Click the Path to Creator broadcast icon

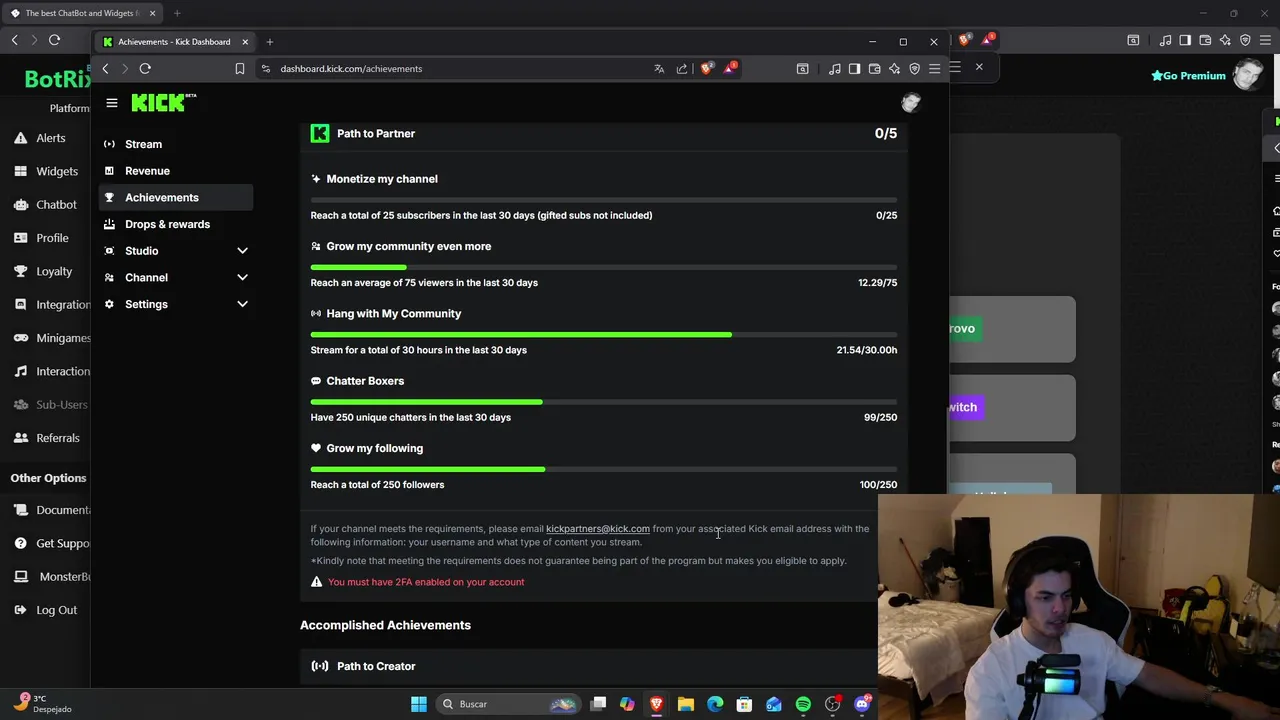coord(320,666)
